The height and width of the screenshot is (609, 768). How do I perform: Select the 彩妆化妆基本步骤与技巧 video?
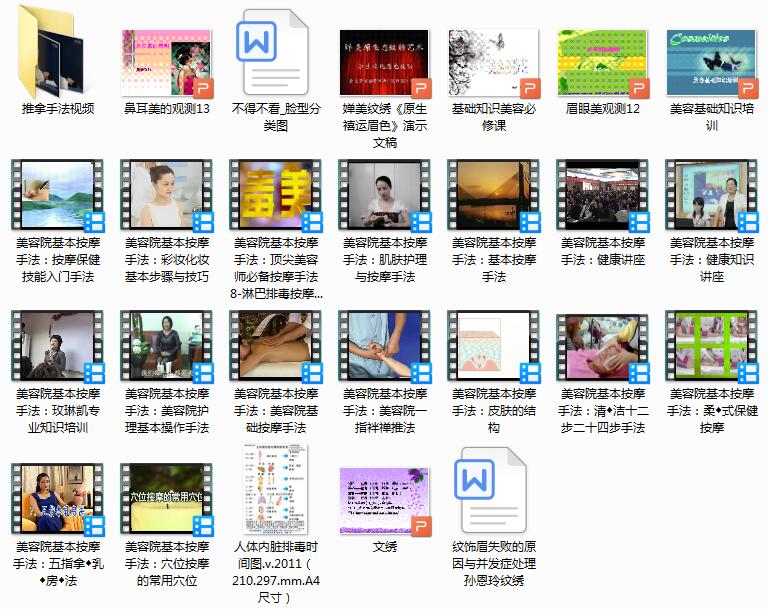point(166,194)
